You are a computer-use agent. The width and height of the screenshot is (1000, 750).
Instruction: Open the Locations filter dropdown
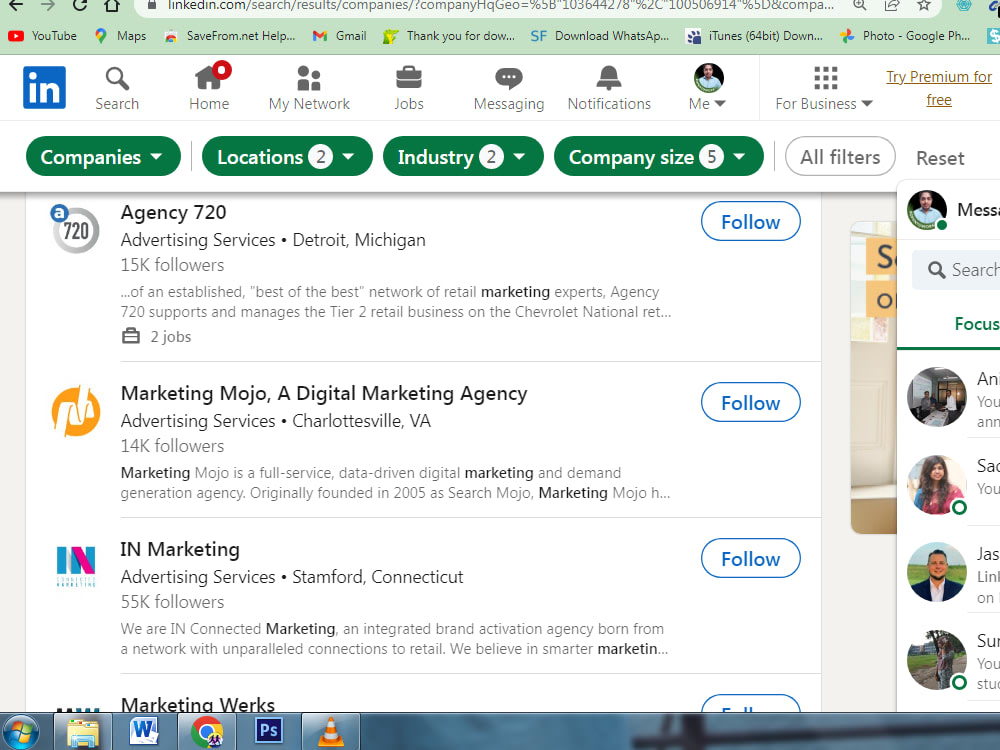pos(287,156)
